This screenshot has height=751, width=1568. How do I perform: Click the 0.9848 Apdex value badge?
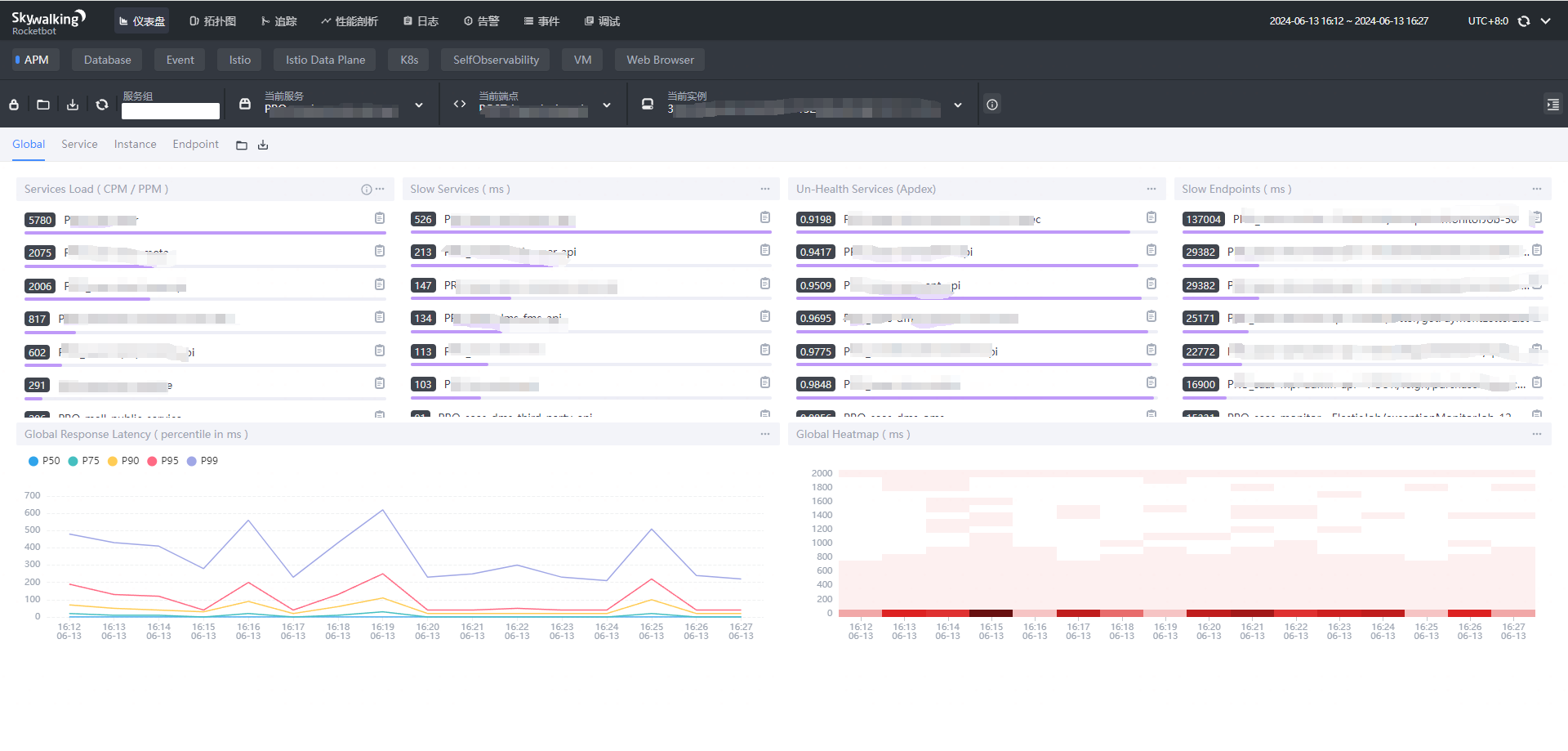tap(816, 384)
